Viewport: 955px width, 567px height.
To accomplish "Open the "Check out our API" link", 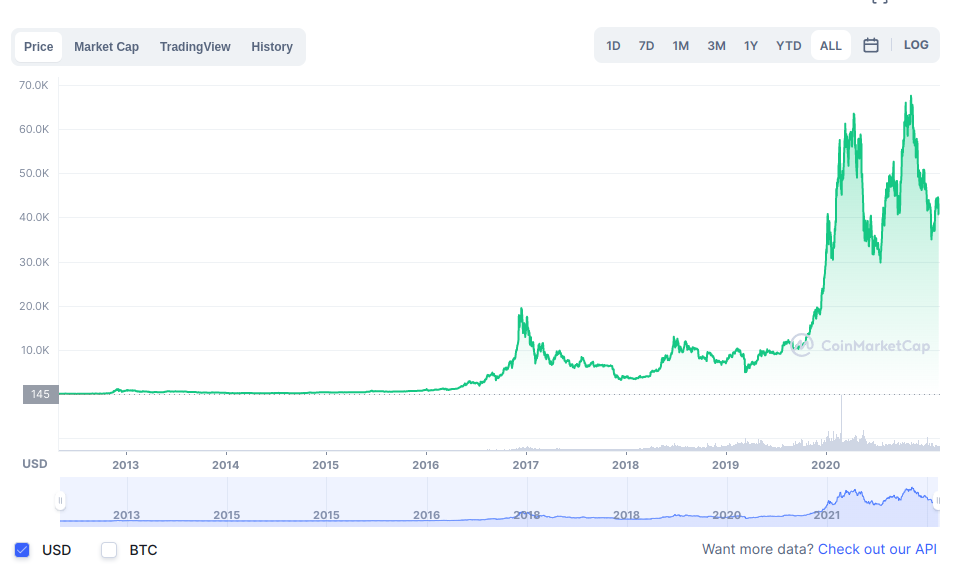I will [x=877, y=549].
